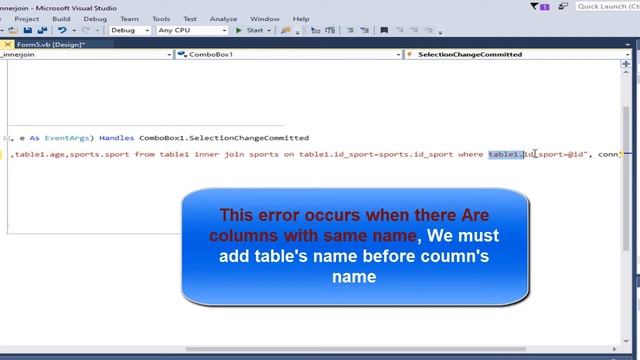Toggle a bookmark using the bookmark icon

[384, 30]
